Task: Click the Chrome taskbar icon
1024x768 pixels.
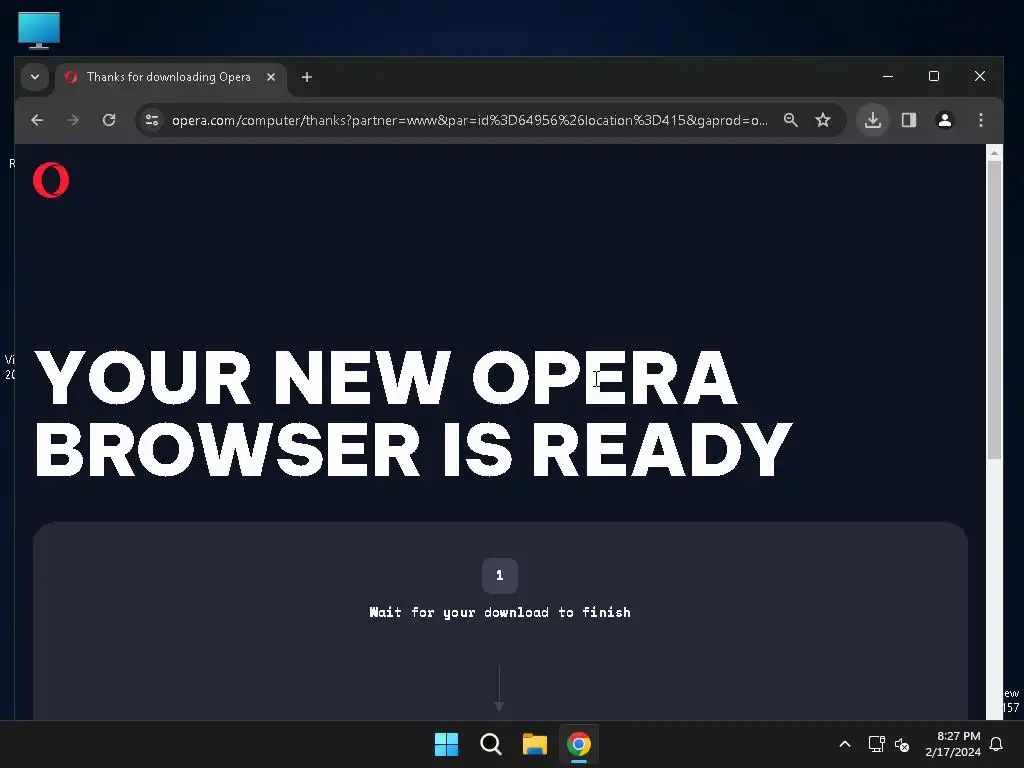Action: click(579, 744)
